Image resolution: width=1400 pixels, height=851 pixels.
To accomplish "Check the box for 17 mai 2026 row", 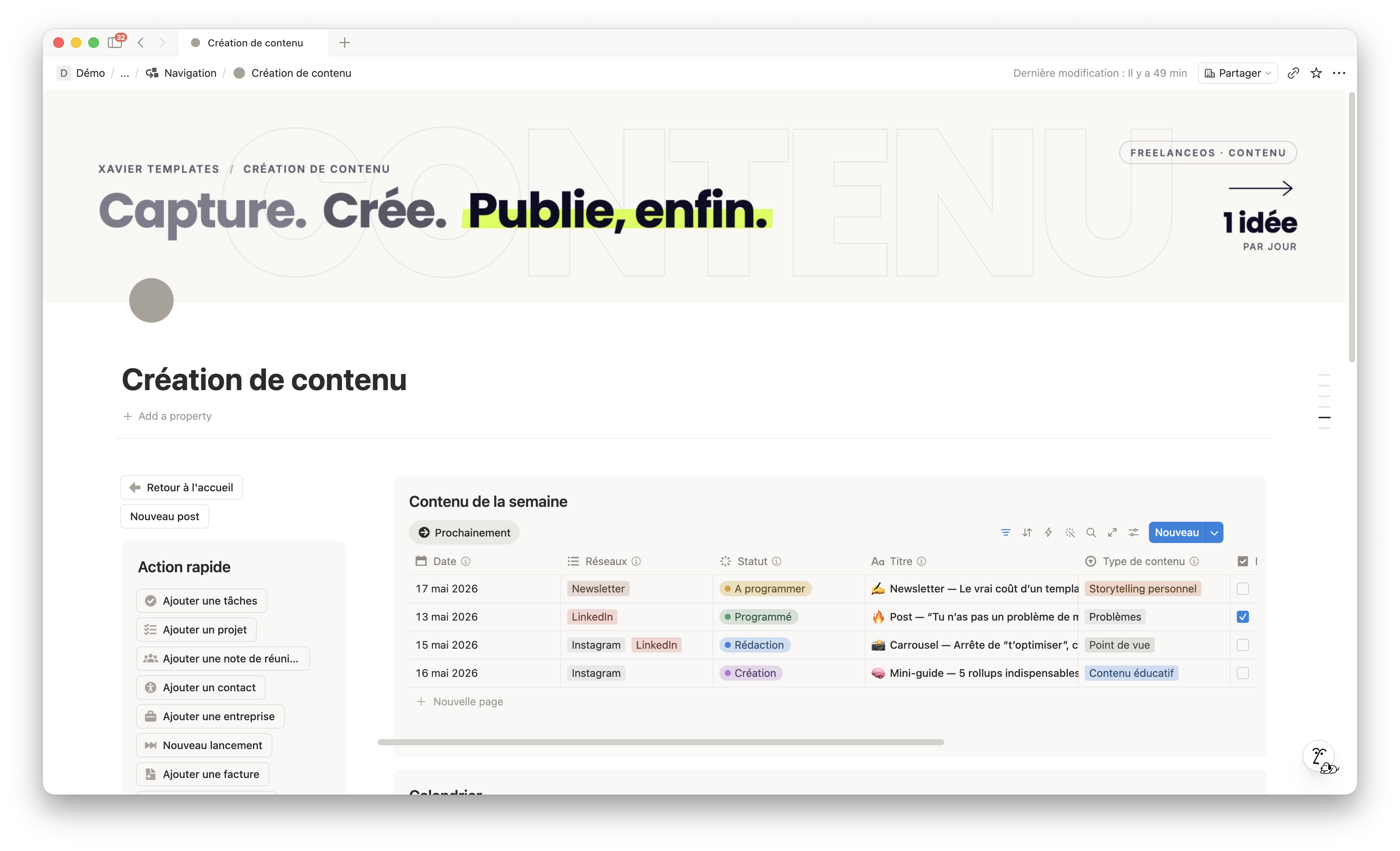I will coord(1242,589).
